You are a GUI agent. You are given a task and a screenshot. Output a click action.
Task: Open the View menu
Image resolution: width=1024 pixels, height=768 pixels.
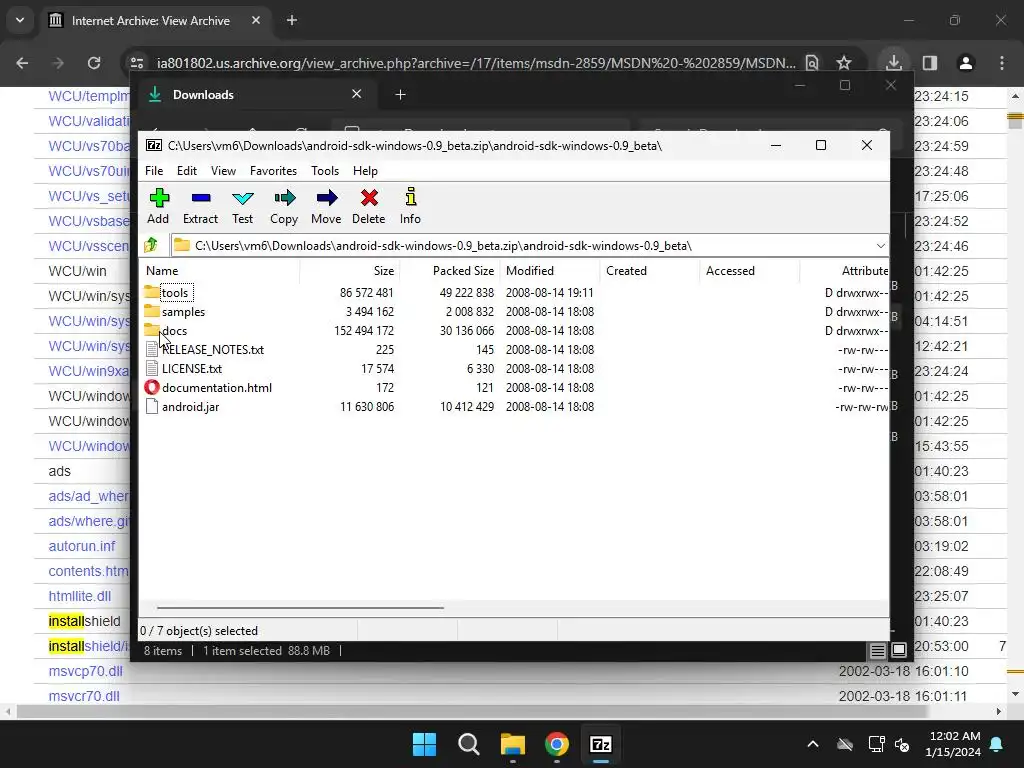click(223, 170)
